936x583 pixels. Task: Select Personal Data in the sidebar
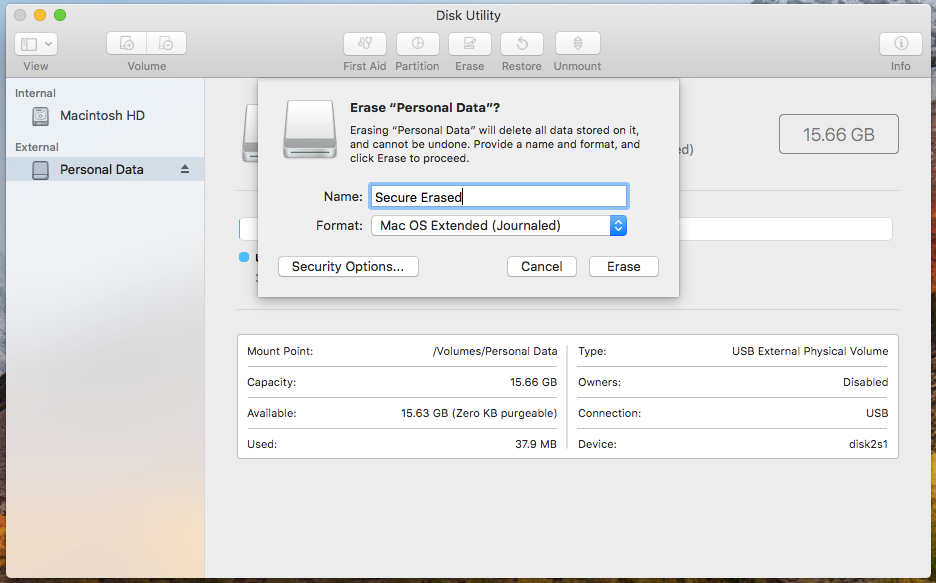(x=104, y=169)
